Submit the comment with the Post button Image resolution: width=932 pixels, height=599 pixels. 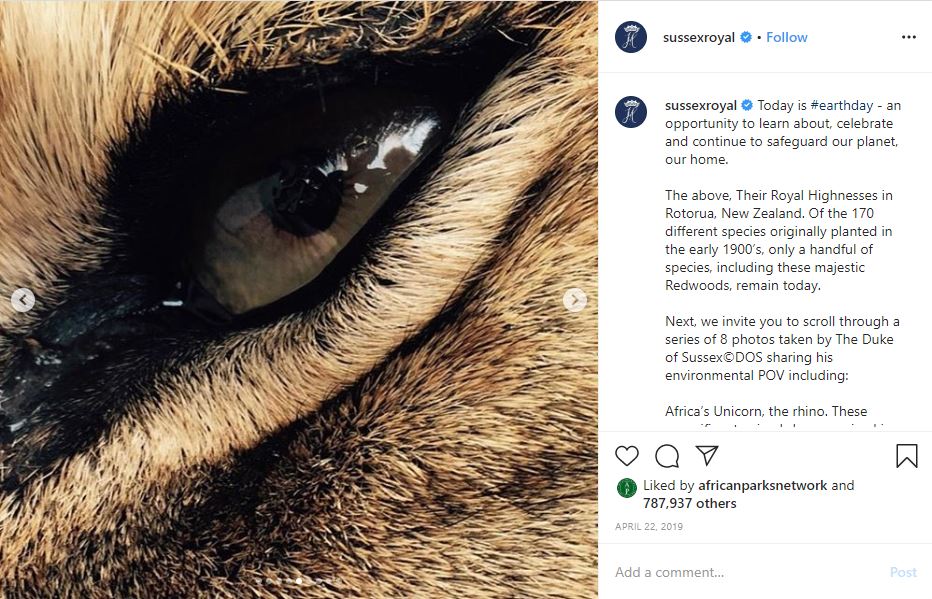(x=903, y=572)
